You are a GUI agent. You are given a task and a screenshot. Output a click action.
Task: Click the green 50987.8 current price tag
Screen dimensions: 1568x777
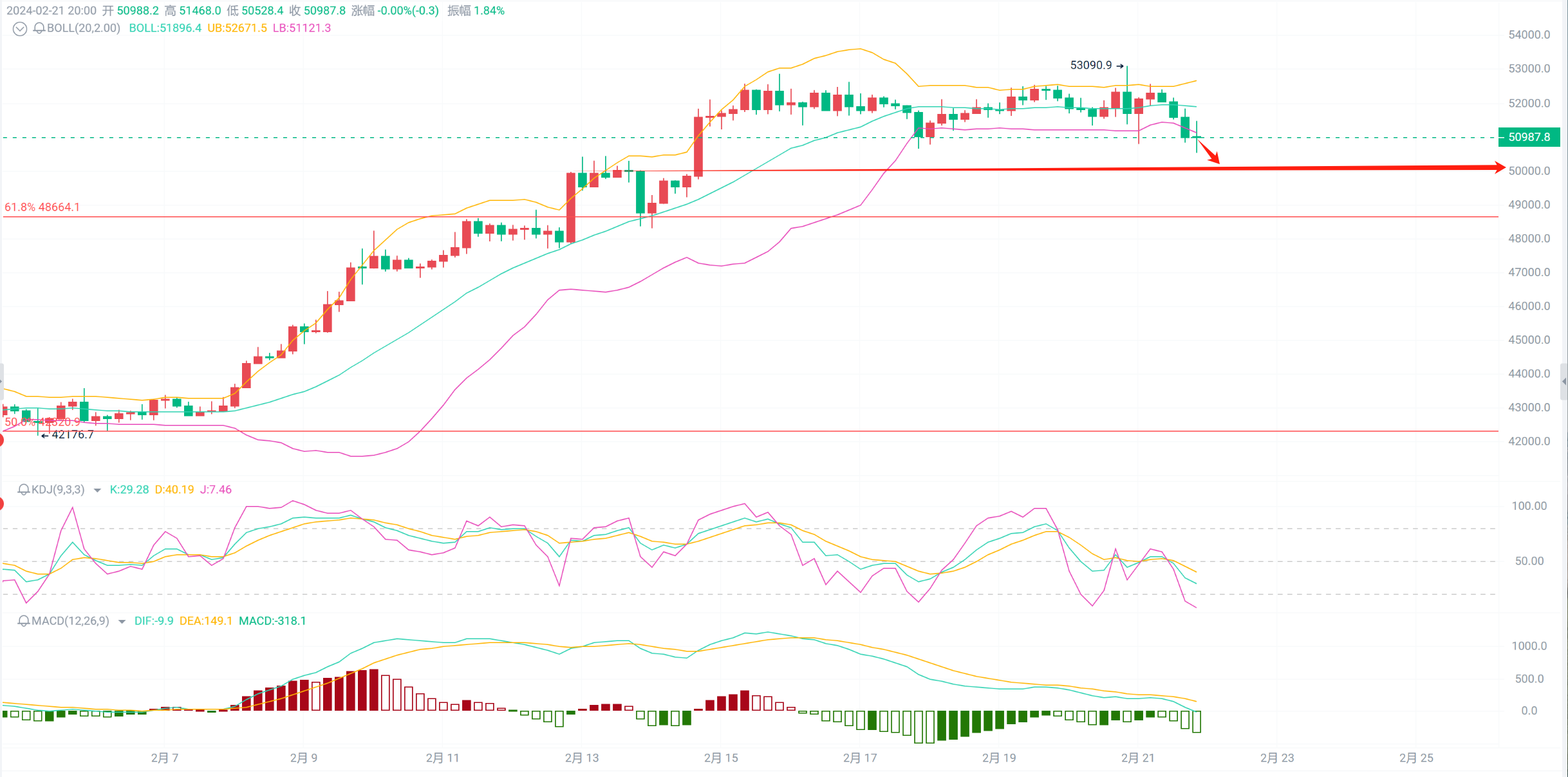(1529, 137)
